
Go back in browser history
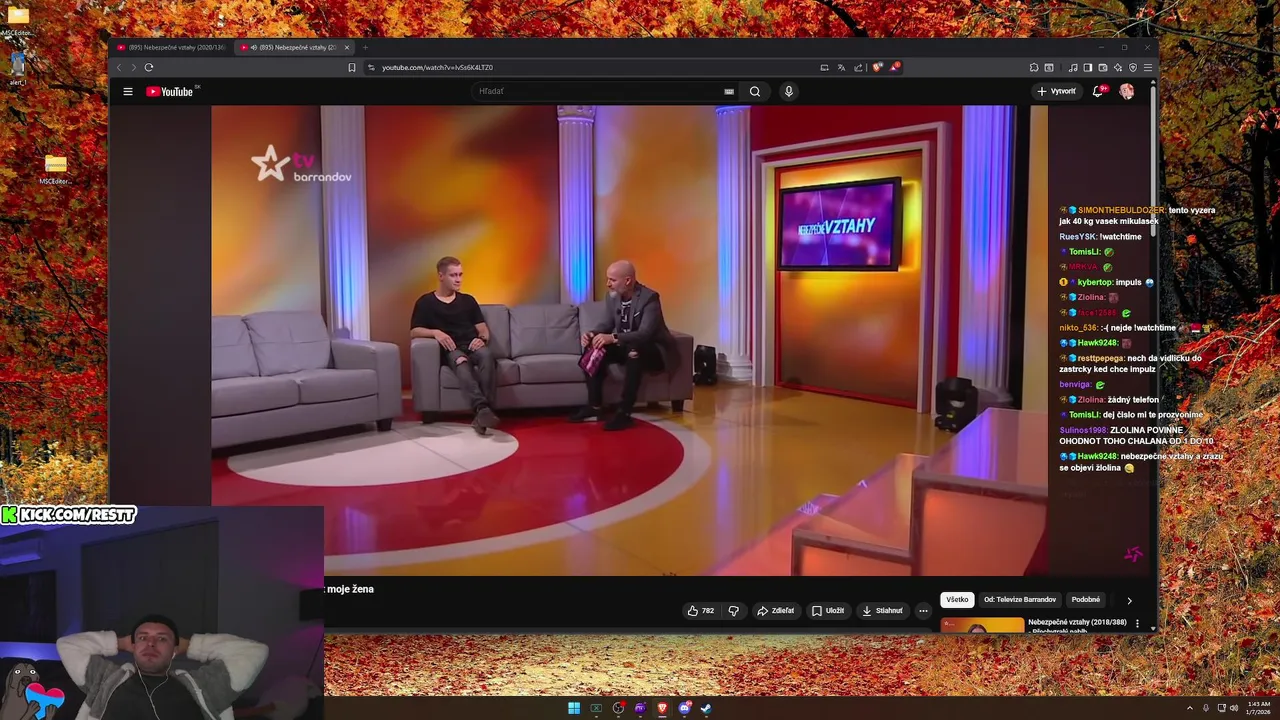click(x=119, y=67)
